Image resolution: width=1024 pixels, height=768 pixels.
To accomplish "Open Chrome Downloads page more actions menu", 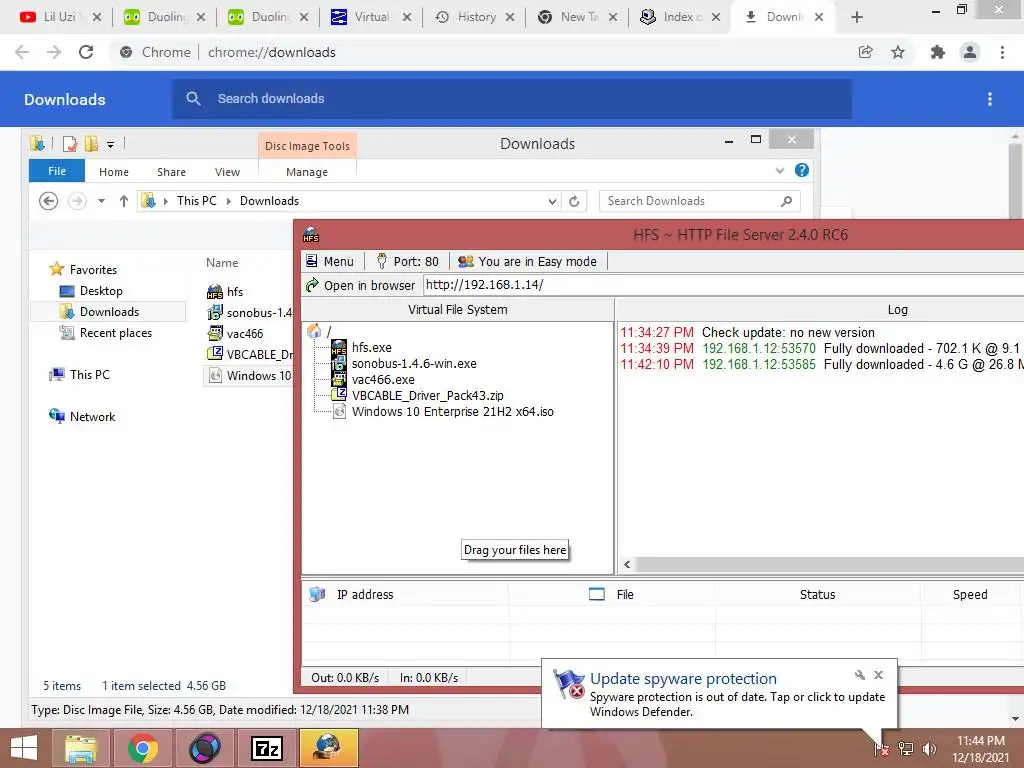I will [x=989, y=99].
